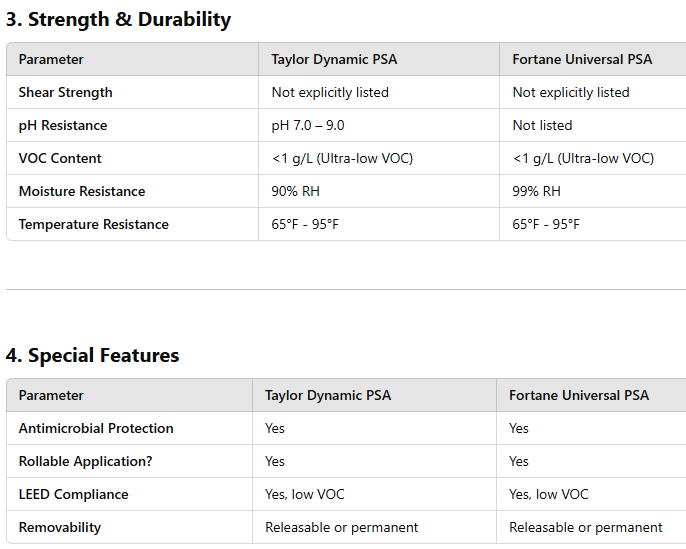Click the Removability parameter label
Screen dimensions: 686x549
60,528
